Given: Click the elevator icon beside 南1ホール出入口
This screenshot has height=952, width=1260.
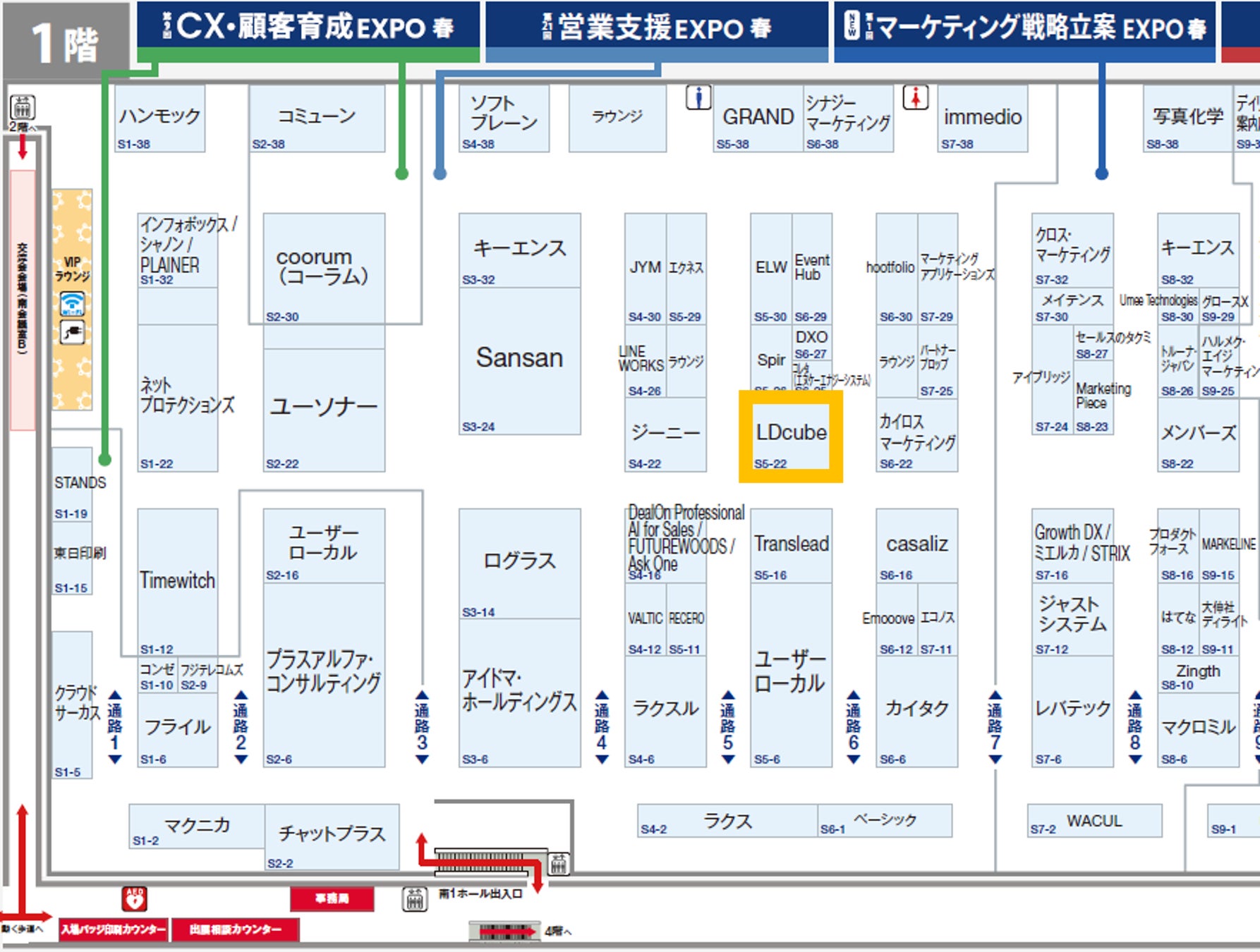Looking at the screenshot, I should click(415, 898).
